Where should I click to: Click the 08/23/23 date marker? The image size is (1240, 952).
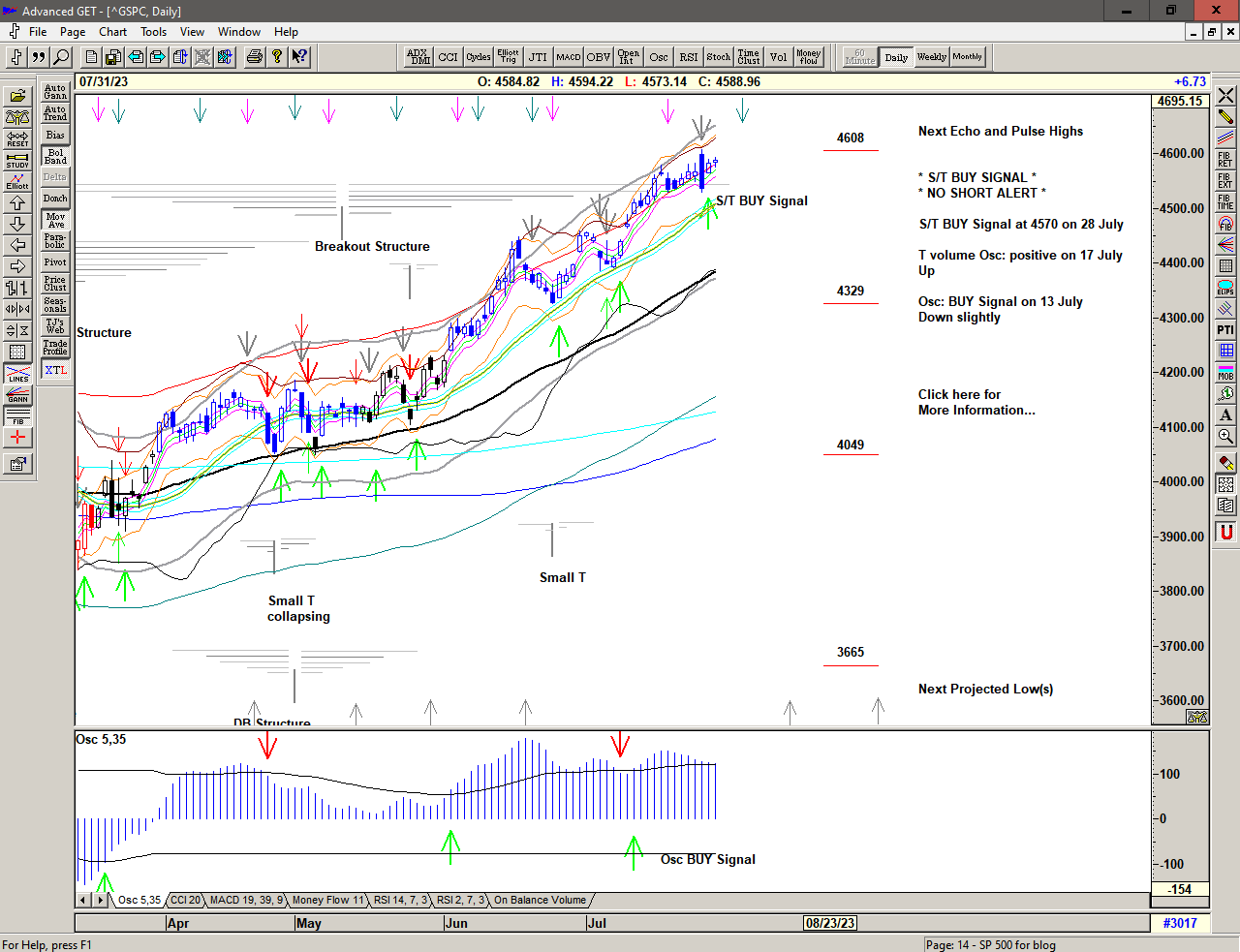pyautogui.click(x=830, y=923)
